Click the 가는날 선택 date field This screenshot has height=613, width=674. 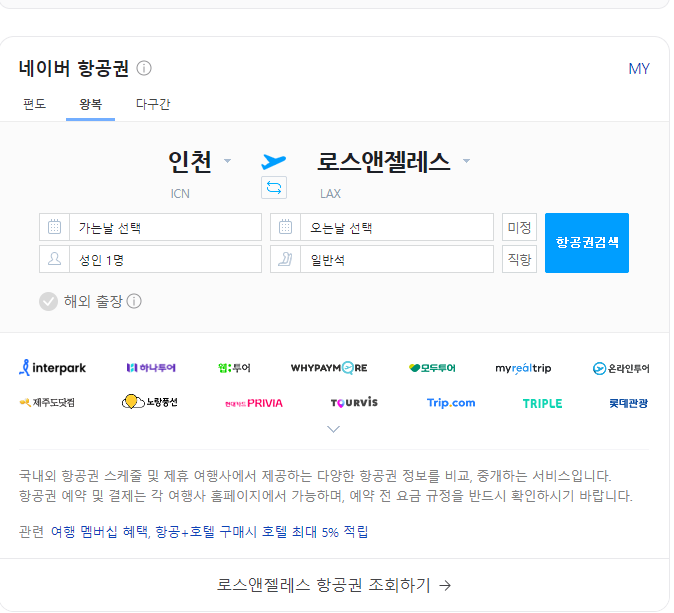[165, 227]
